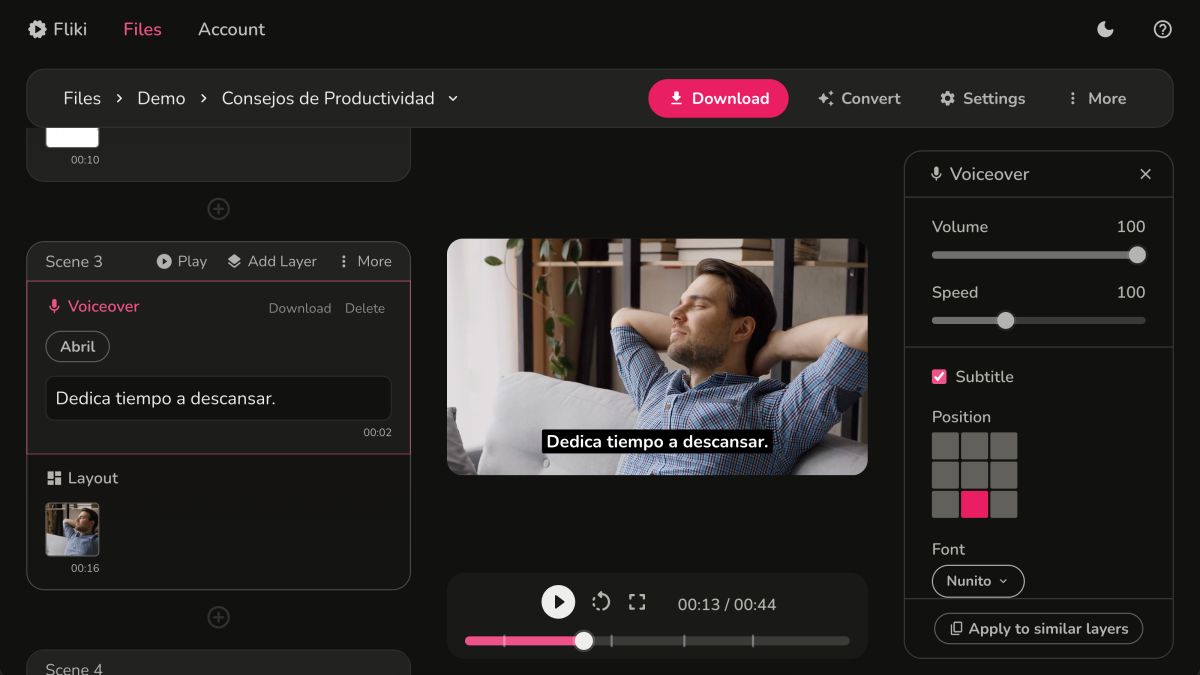Click the 00:13 / 00:44 time display
The image size is (1200, 675).
click(727, 604)
